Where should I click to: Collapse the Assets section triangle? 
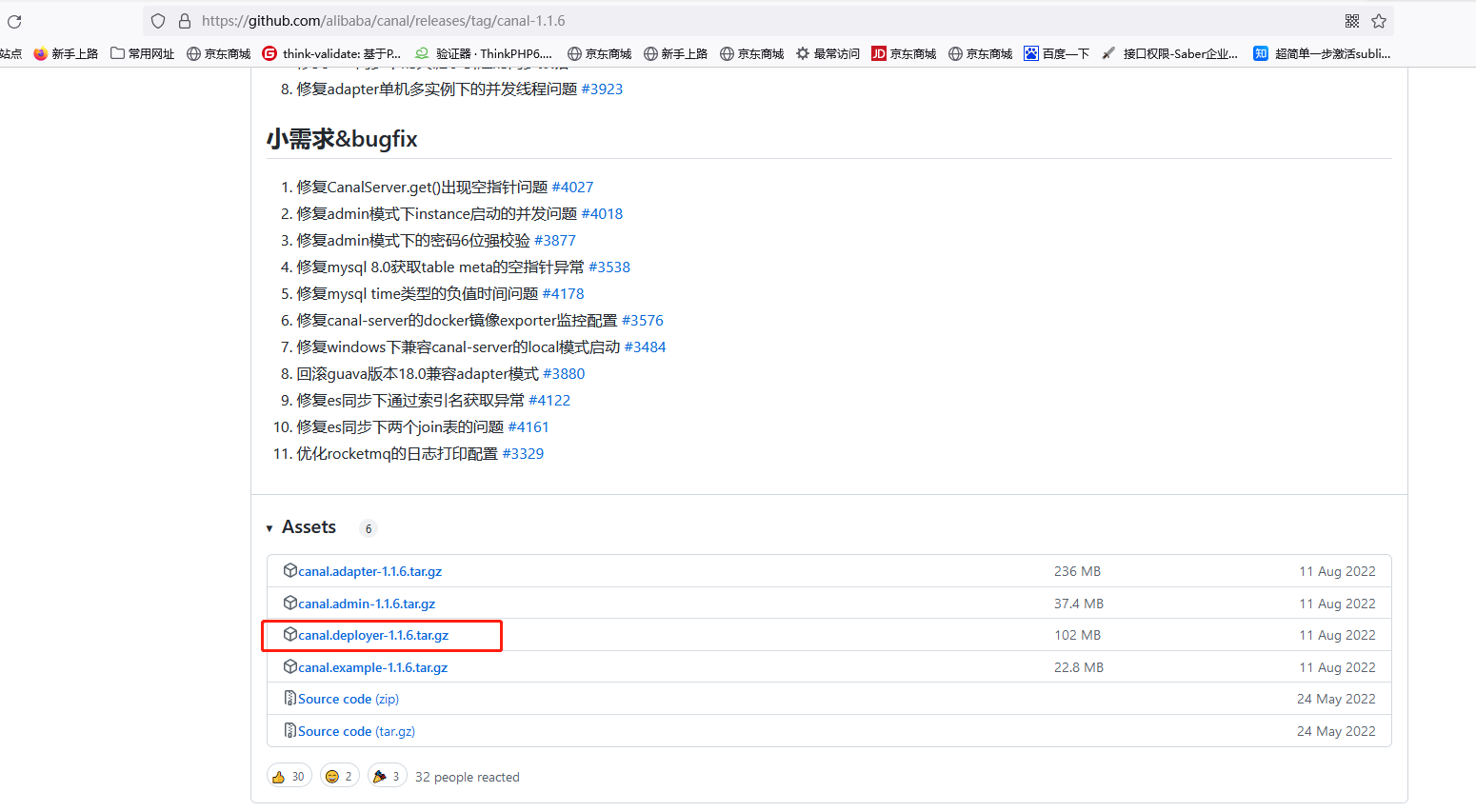[x=269, y=528]
